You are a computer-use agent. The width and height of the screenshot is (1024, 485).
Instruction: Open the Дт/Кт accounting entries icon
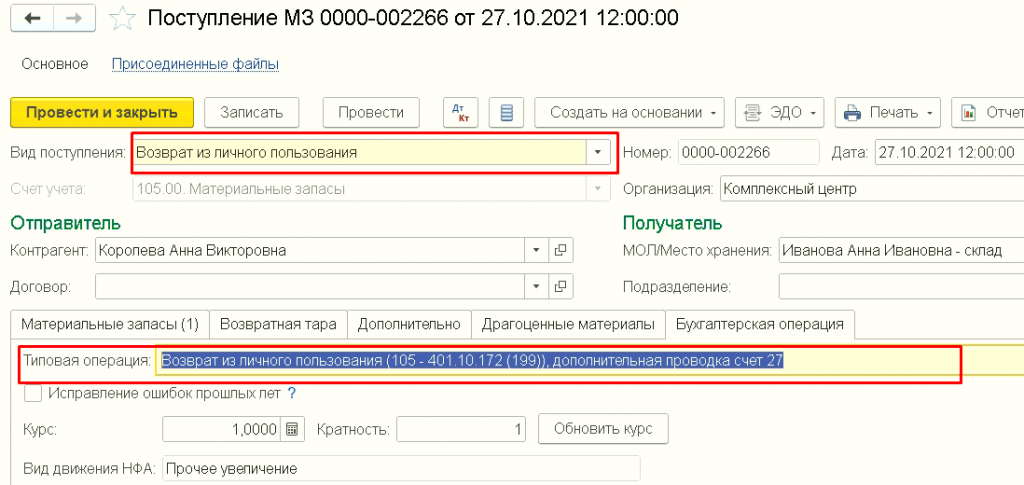point(461,113)
